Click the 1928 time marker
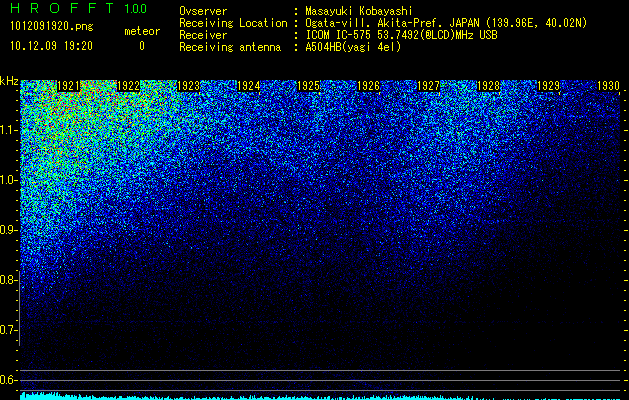This screenshot has height=400, width=629. pos(489,86)
